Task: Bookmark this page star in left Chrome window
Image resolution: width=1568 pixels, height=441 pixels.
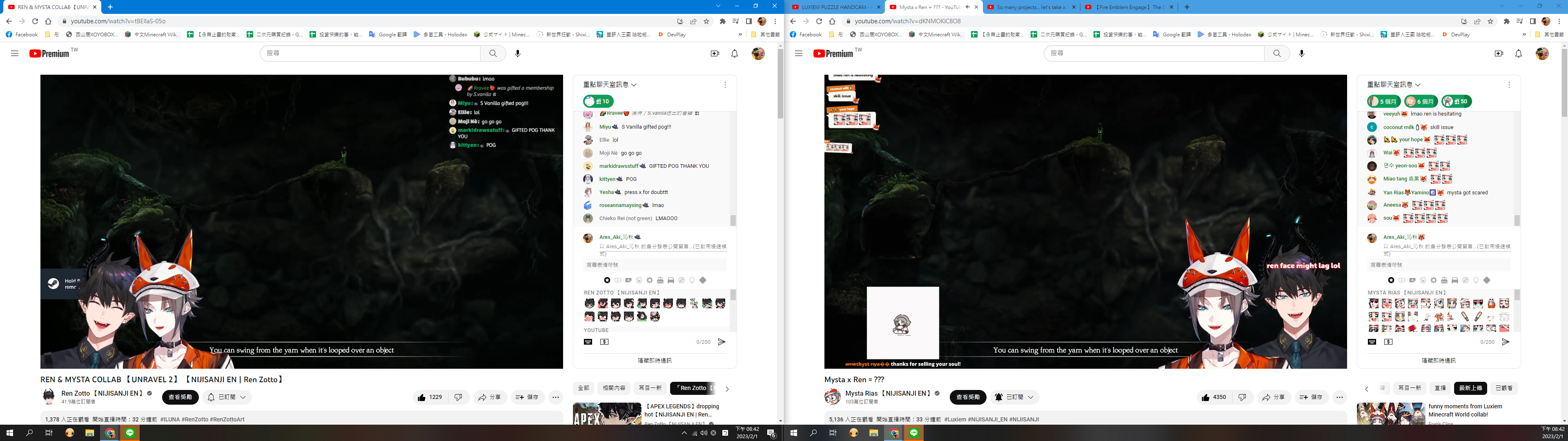Action: point(707,21)
